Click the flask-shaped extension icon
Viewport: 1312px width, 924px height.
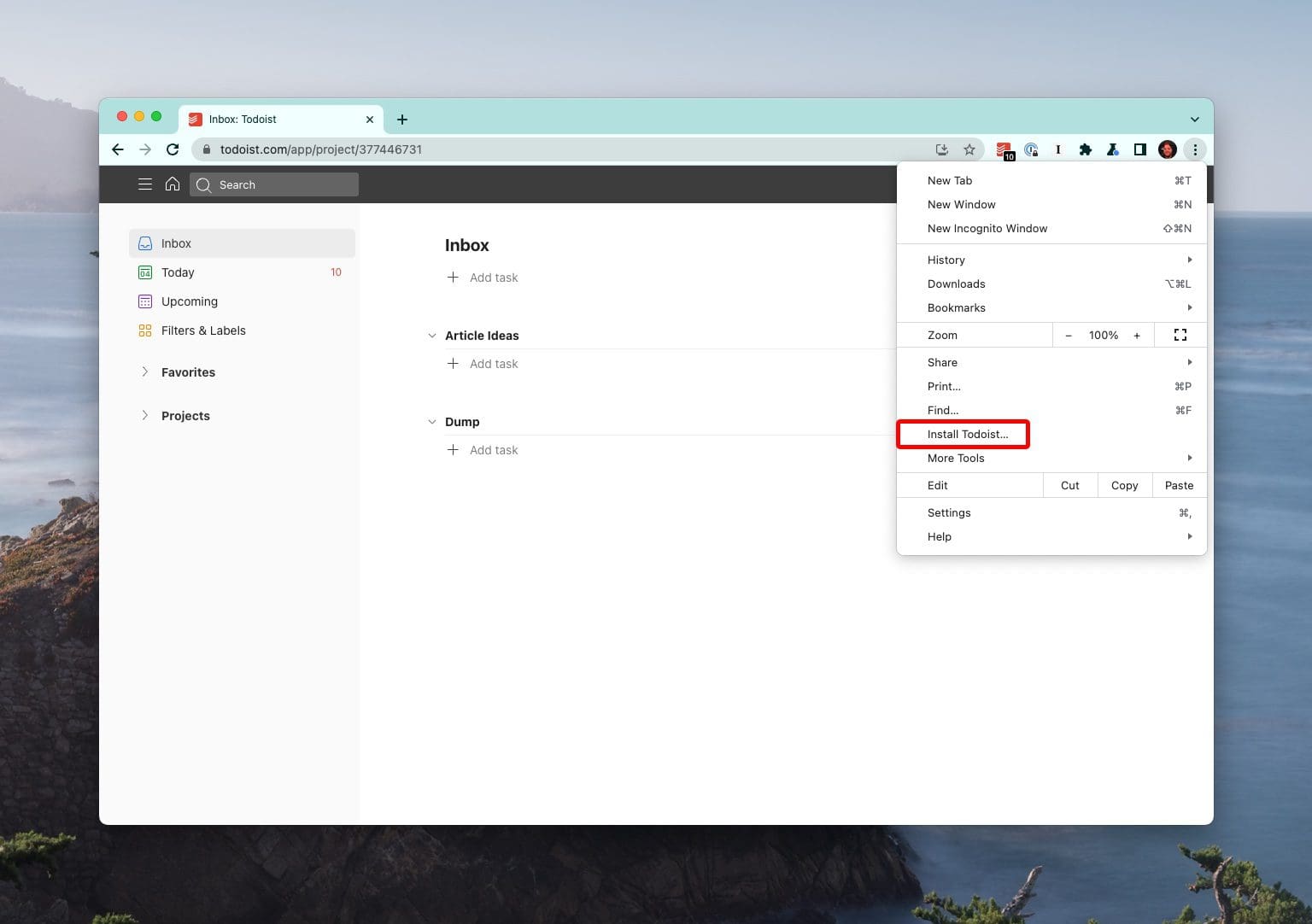(1113, 149)
